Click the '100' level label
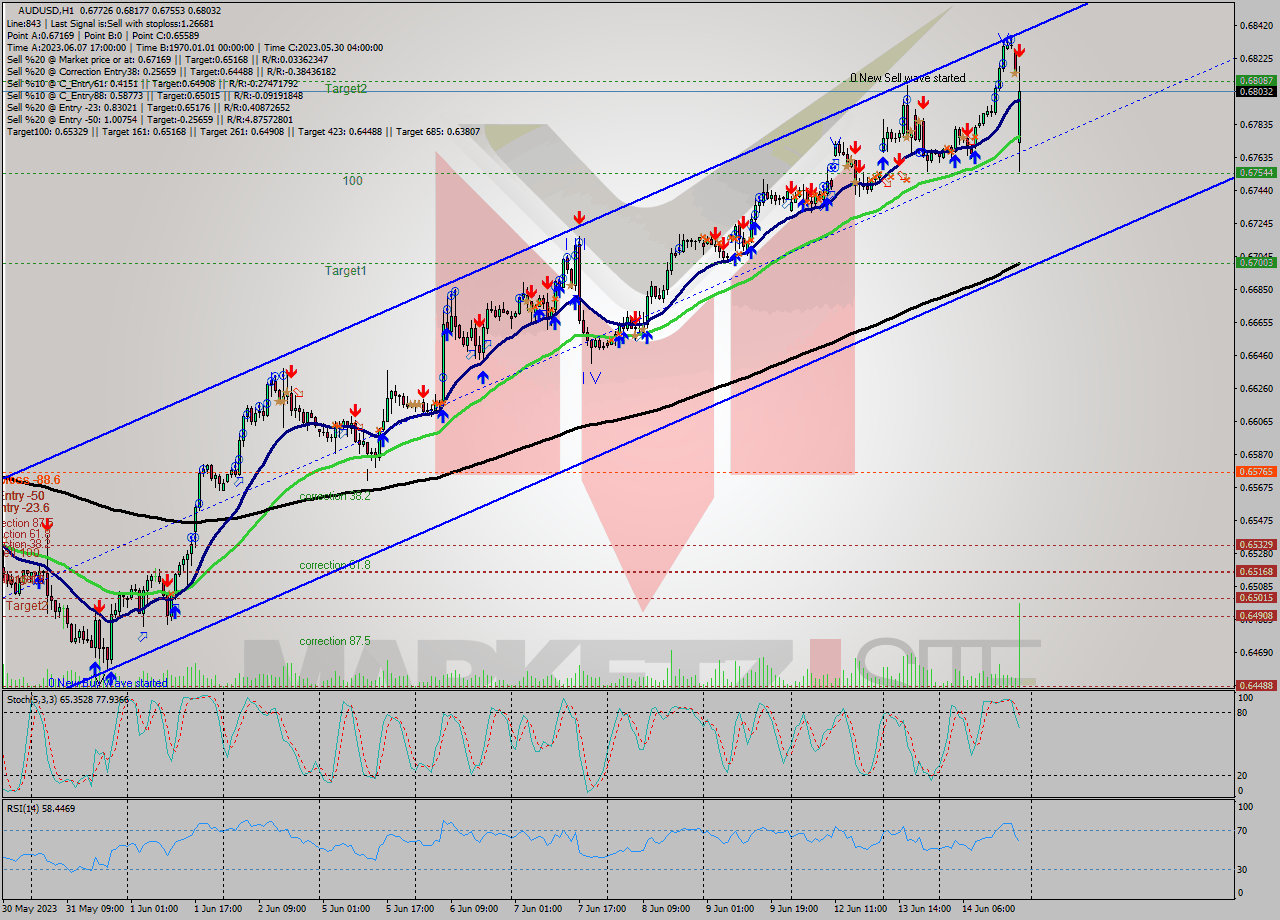 (x=352, y=181)
